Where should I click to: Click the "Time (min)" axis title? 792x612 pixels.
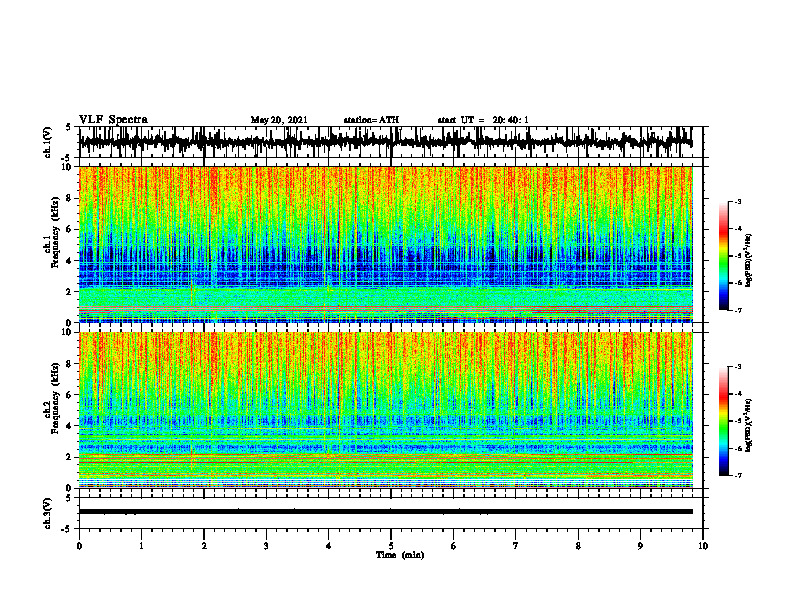[400, 555]
